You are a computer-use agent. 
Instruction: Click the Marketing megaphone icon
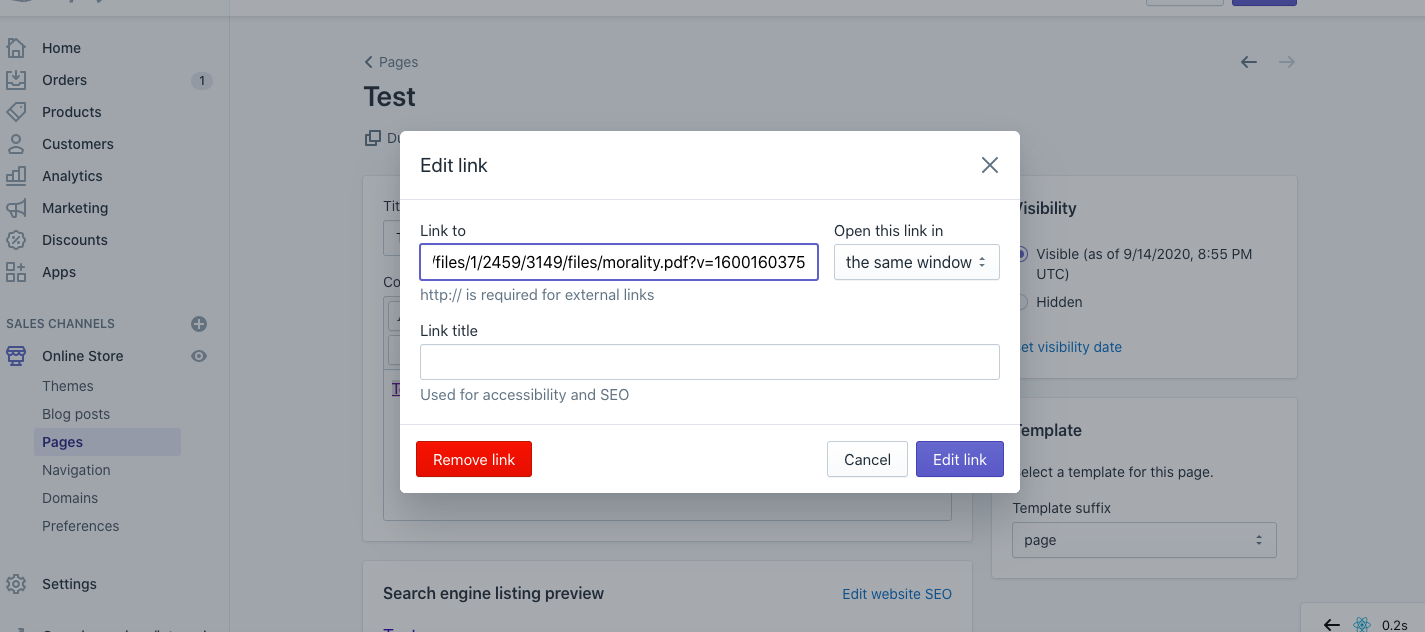[16, 208]
